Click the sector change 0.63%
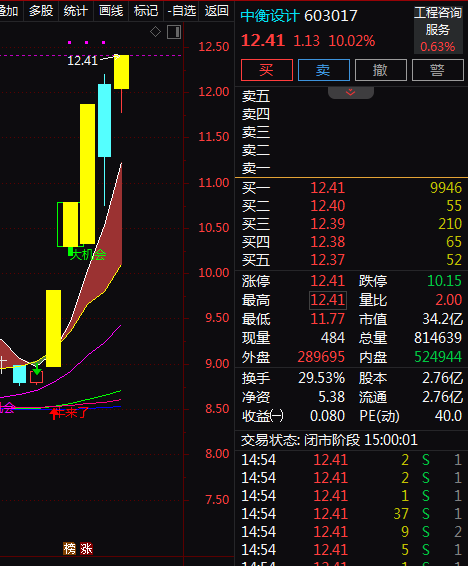Screen dimensions: 468x566 pyautogui.click(x=438, y=47)
